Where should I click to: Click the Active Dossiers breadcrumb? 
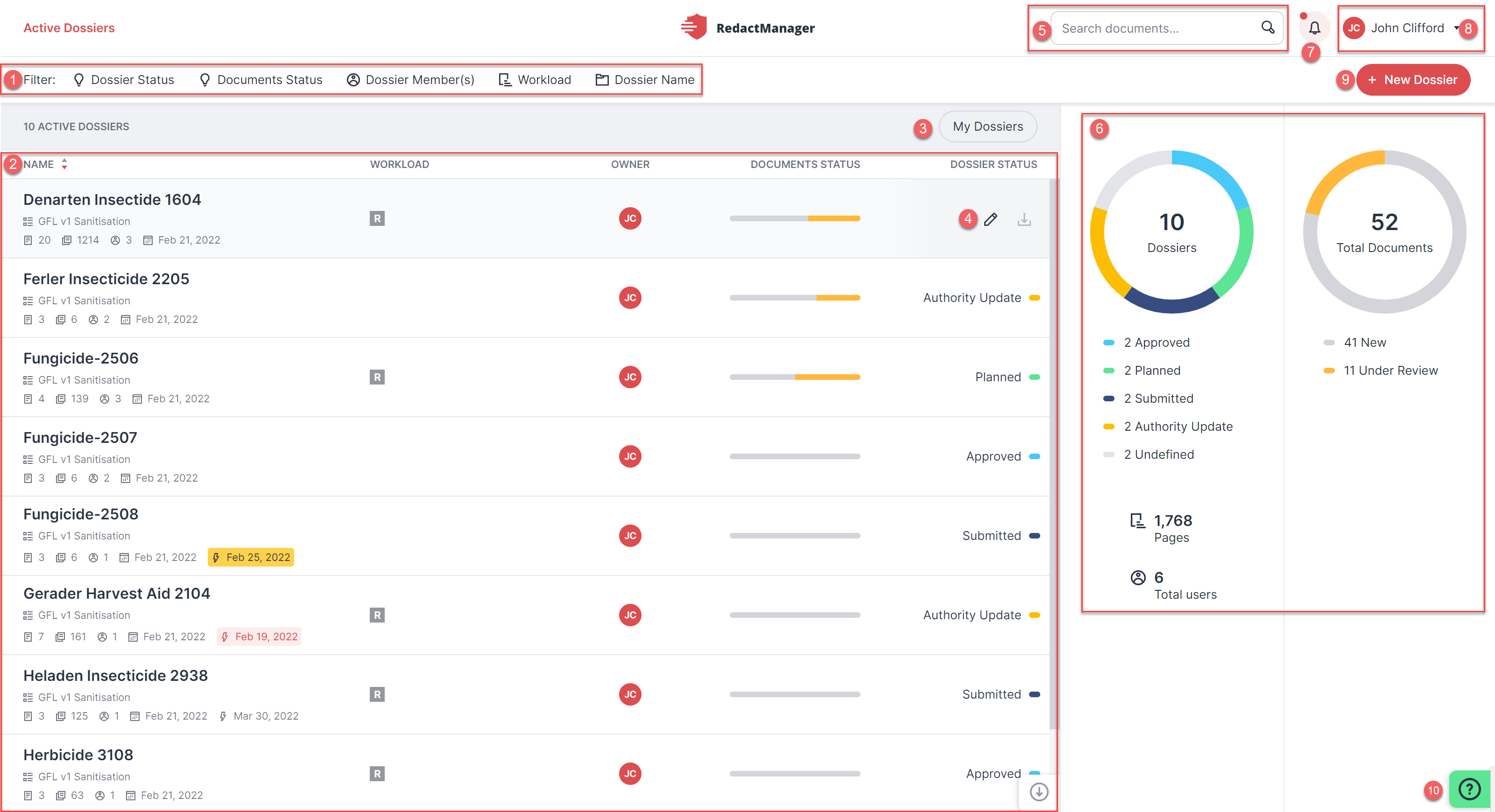click(69, 28)
